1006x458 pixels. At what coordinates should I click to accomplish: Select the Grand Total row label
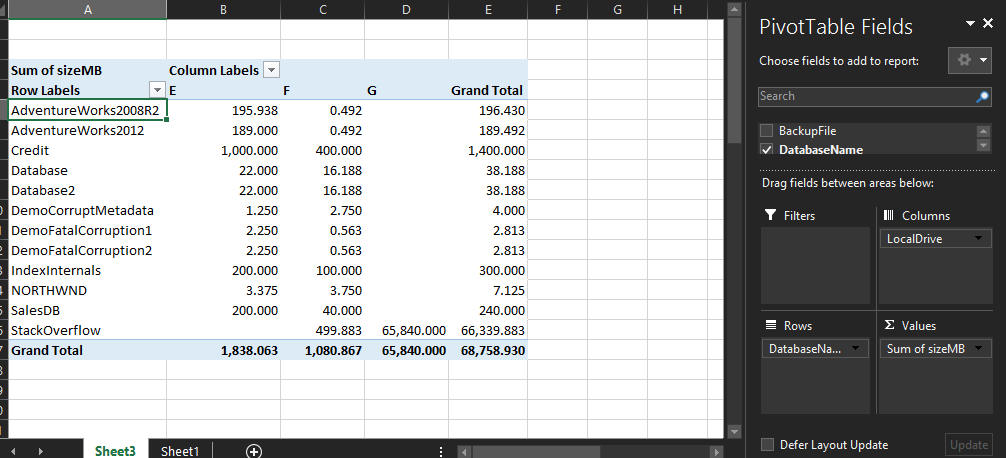coord(87,350)
